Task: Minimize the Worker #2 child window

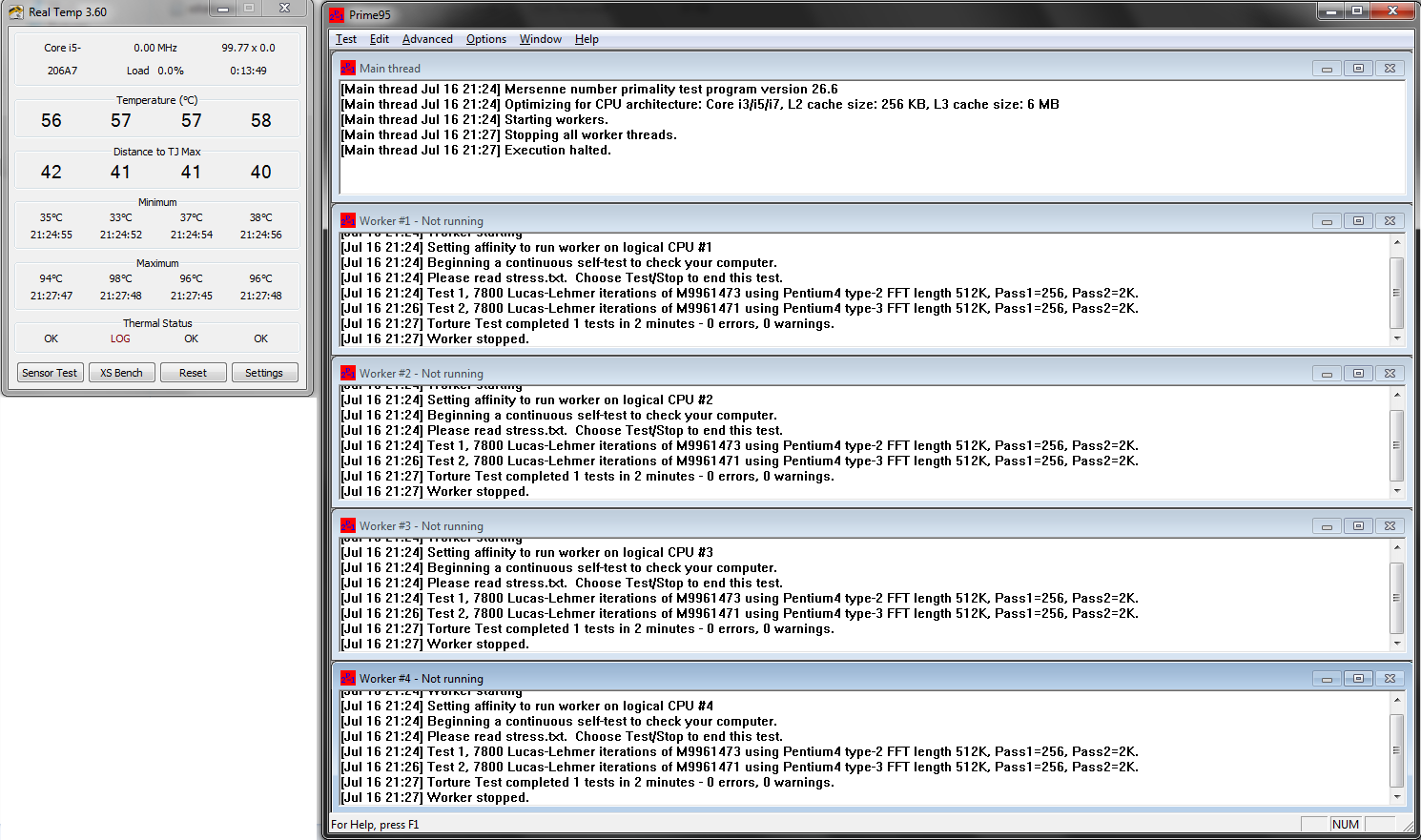Action: point(1327,374)
